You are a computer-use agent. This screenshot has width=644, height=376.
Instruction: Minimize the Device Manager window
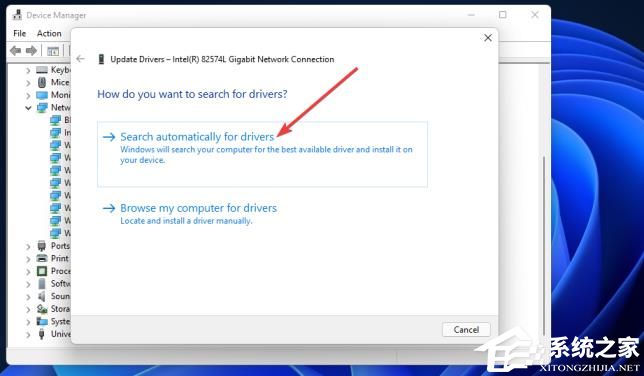(471, 15)
